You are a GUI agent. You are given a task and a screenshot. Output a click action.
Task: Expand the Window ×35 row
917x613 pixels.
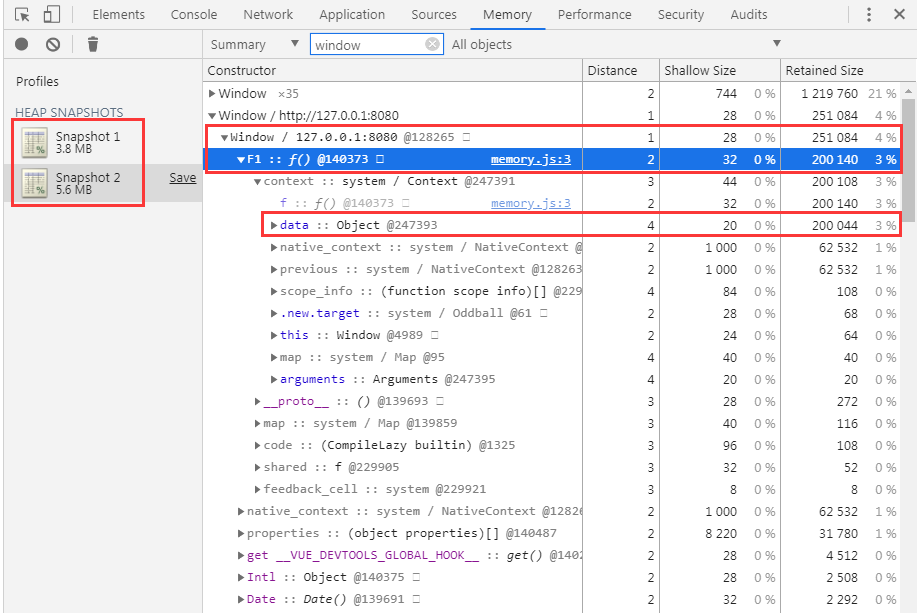coord(212,94)
